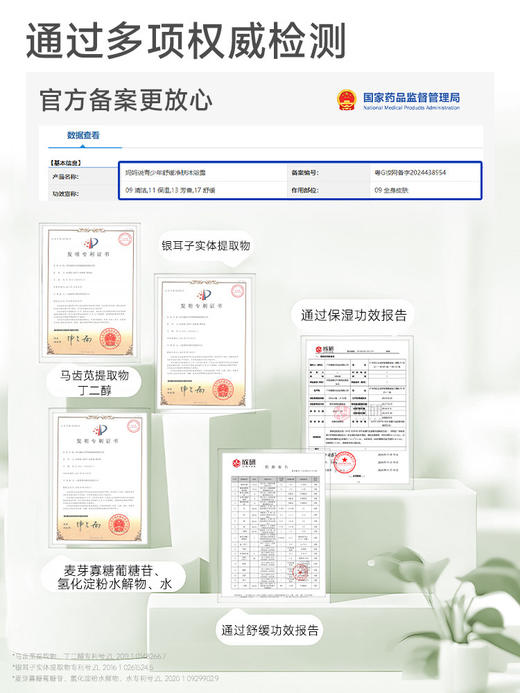Screen dimensions: 520x693
Task: Click the 产品名称 field label
Action: pyautogui.click(x=65, y=176)
